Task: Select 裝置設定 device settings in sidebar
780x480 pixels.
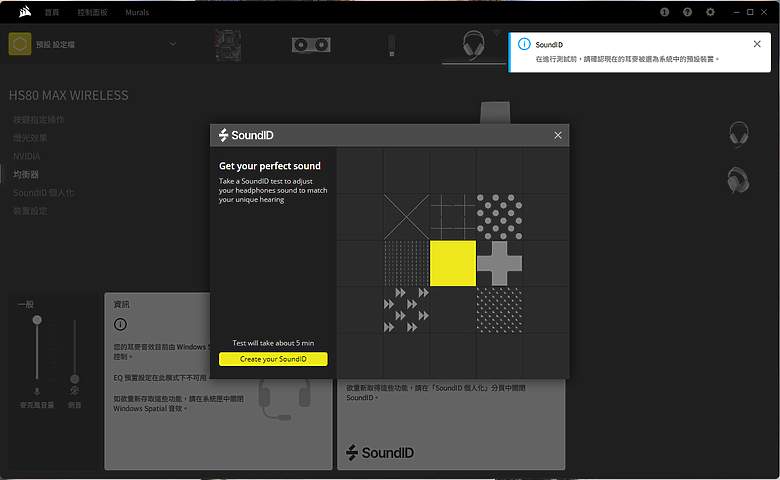Action: [x=30, y=211]
